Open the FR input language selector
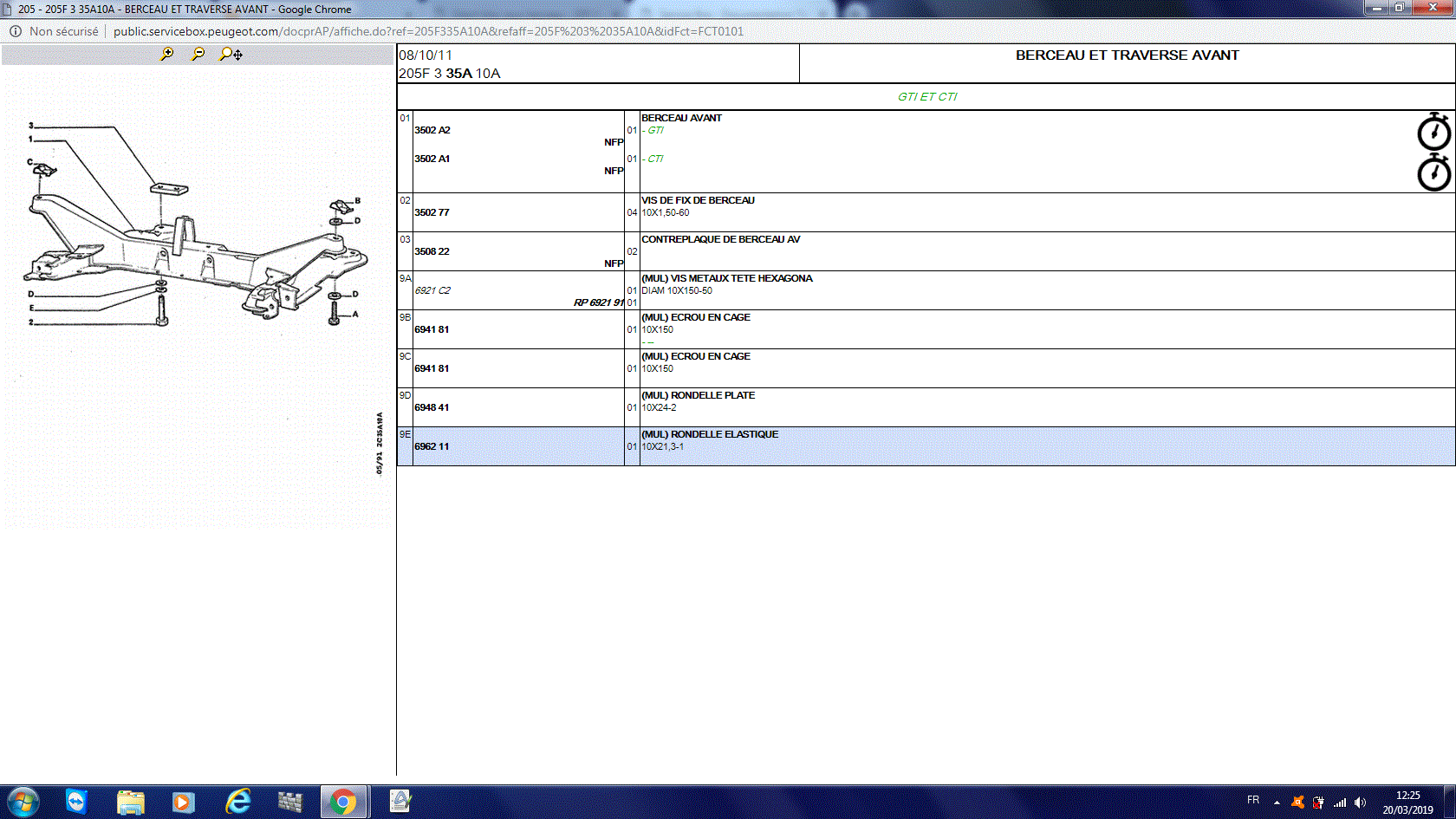The height and width of the screenshot is (819, 1456). [1253, 800]
